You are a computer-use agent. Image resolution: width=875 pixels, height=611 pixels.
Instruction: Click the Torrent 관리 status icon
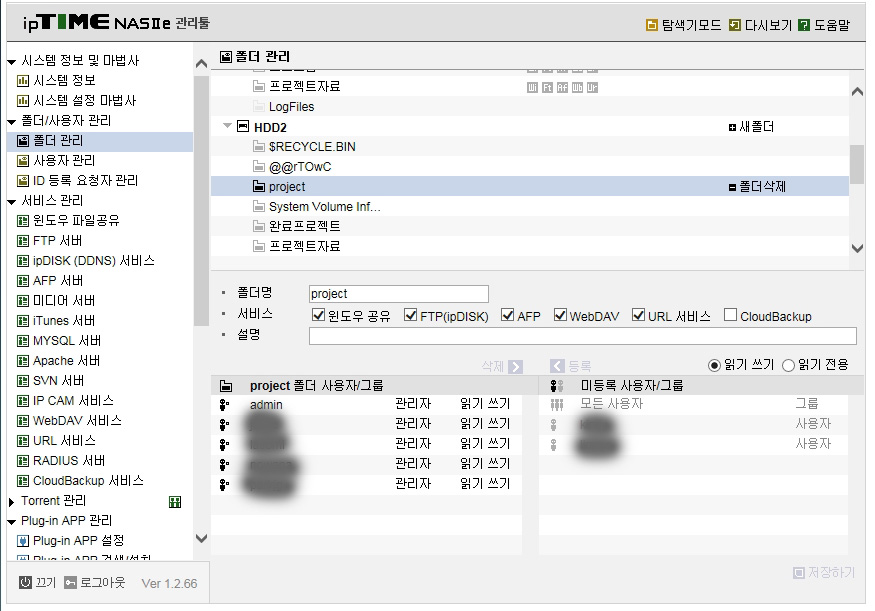175,502
